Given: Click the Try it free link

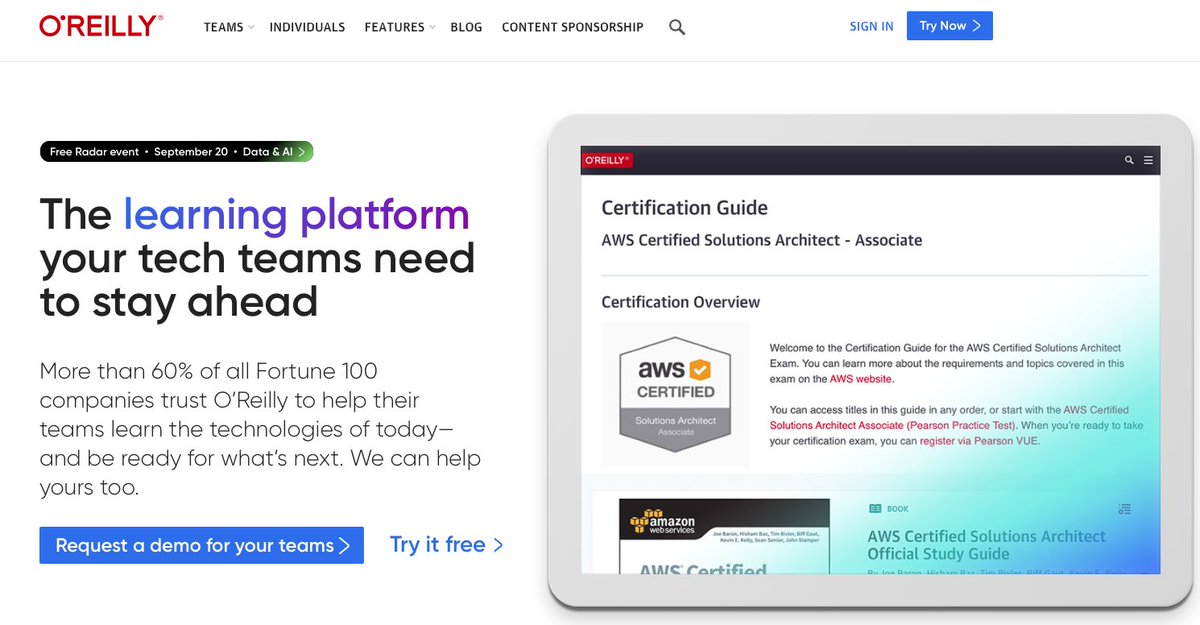Looking at the screenshot, I should (x=446, y=545).
